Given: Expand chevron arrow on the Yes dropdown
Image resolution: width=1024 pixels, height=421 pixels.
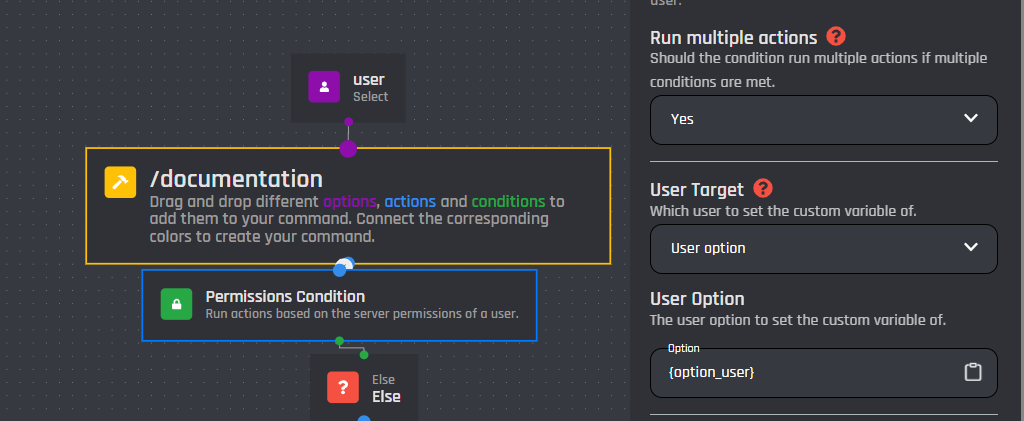Looking at the screenshot, I should click(970, 119).
